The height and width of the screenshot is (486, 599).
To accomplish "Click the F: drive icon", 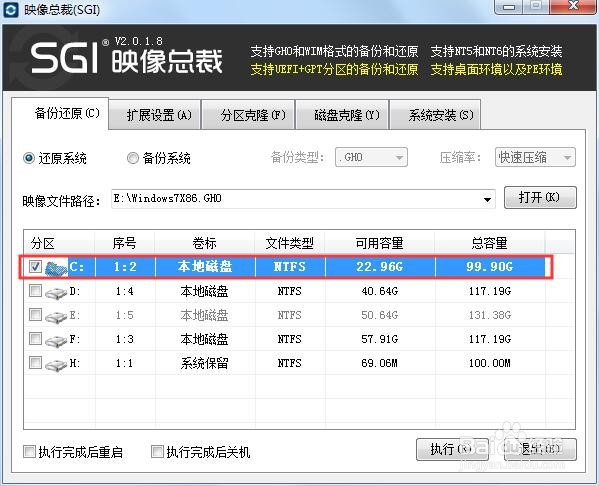I will point(56,341).
